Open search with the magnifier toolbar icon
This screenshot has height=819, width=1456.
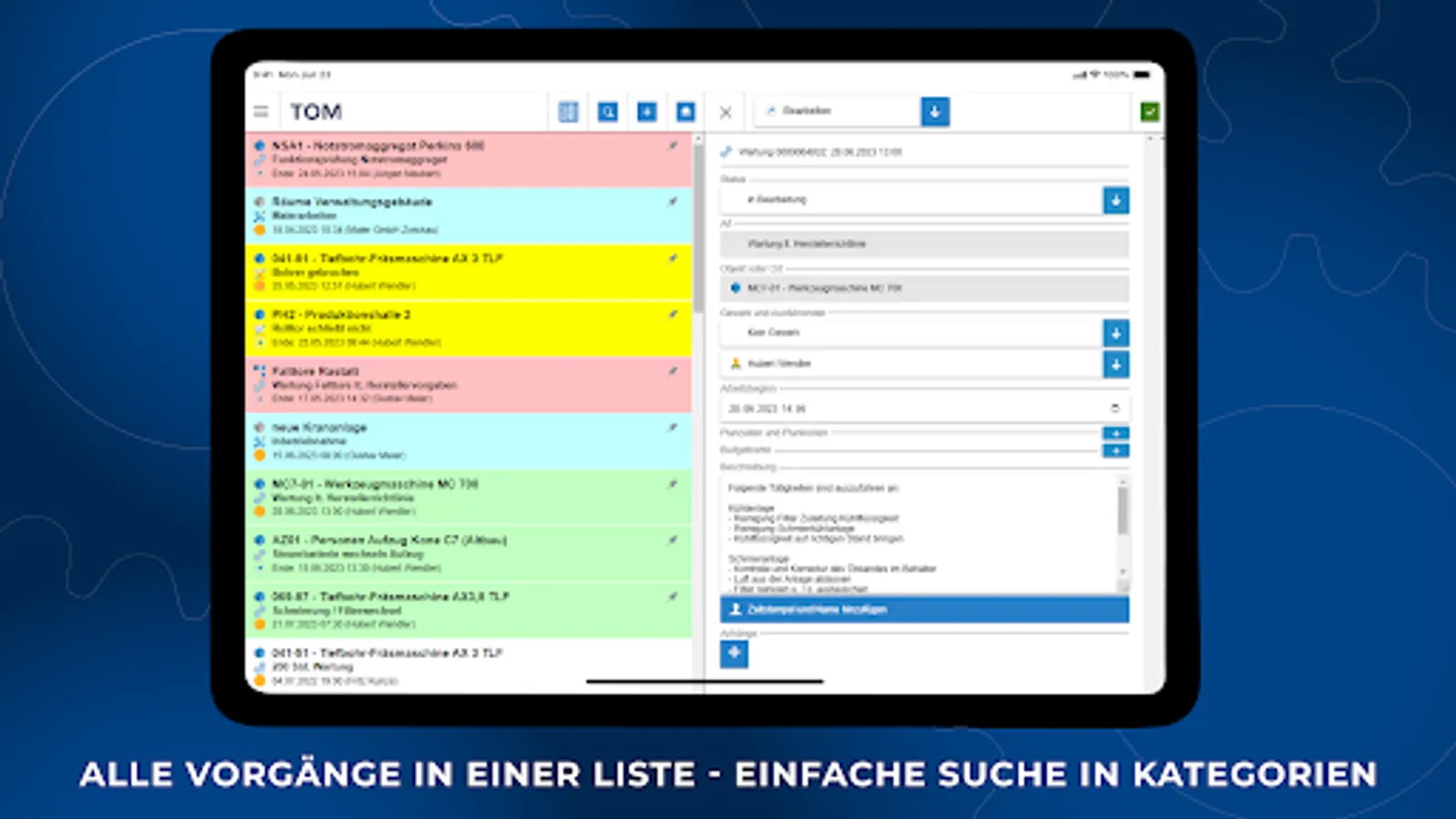click(x=608, y=112)
